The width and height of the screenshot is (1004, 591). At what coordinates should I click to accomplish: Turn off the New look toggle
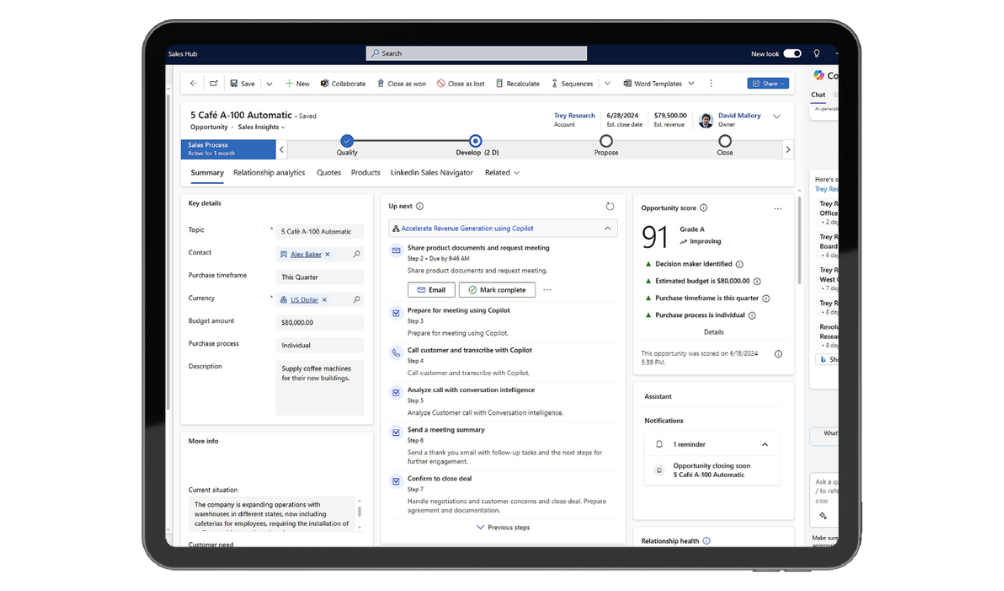(x=792, y=54)
